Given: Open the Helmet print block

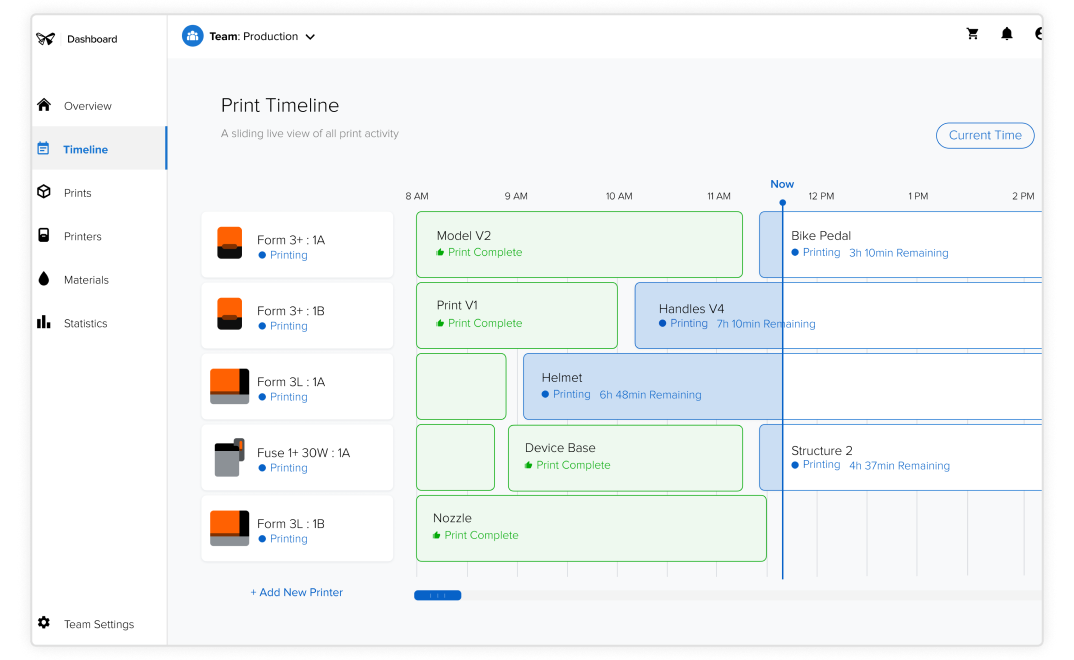Looking at the screenshot, I should [650, 386].
